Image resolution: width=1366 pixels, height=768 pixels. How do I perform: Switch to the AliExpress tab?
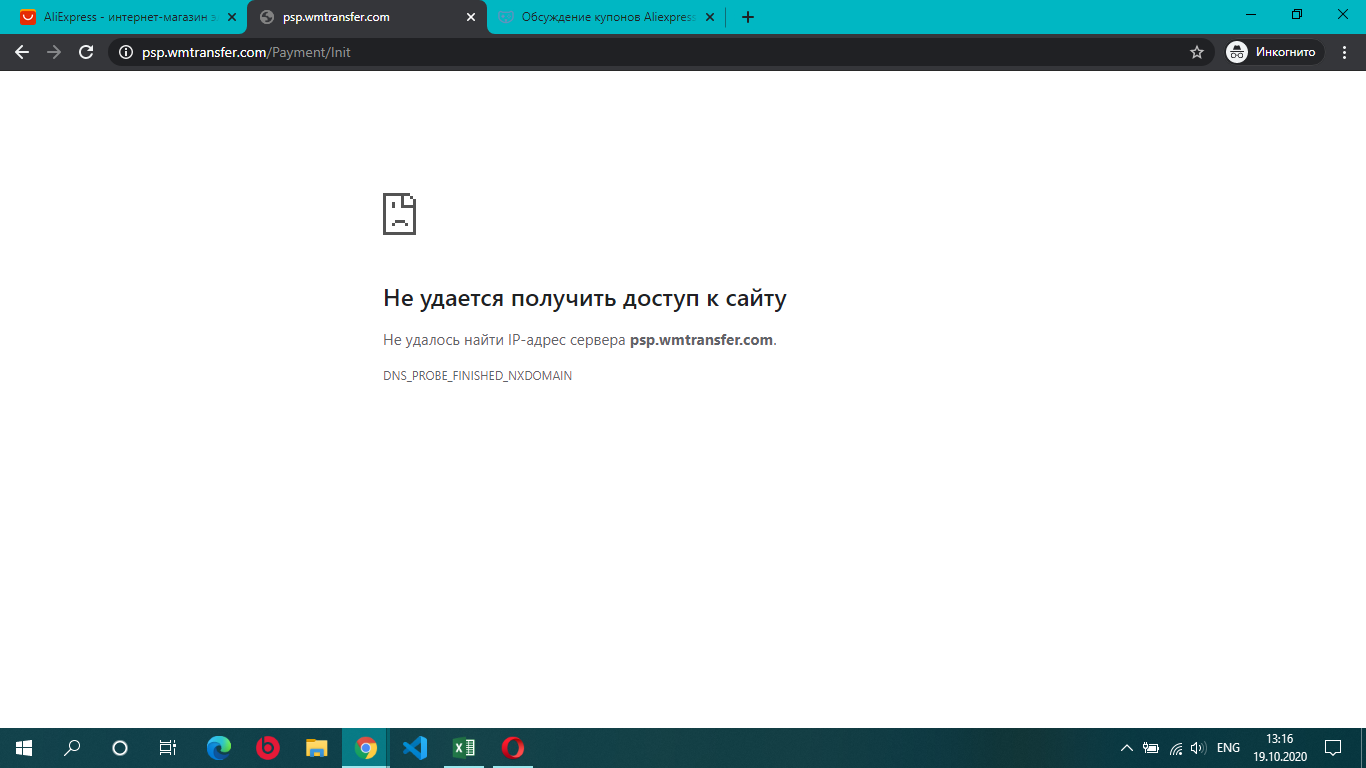pos(125,17)
